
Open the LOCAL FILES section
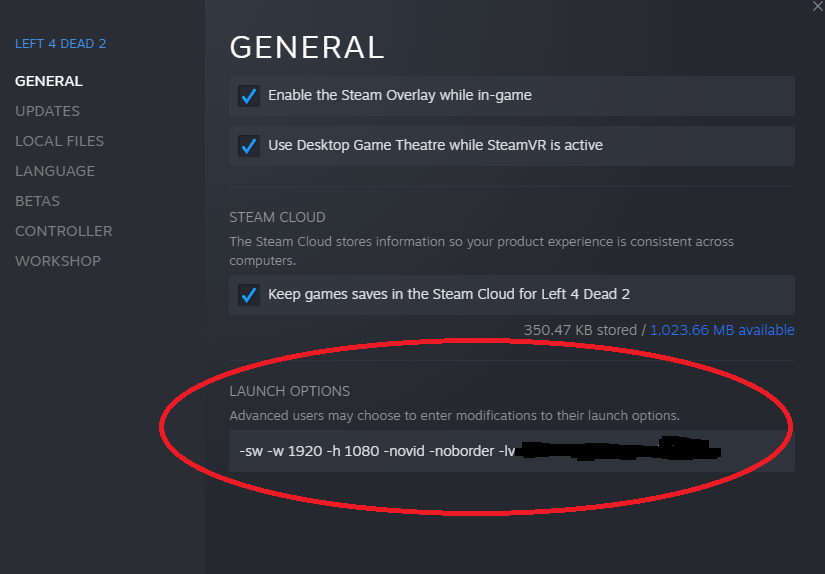point(59,141)
